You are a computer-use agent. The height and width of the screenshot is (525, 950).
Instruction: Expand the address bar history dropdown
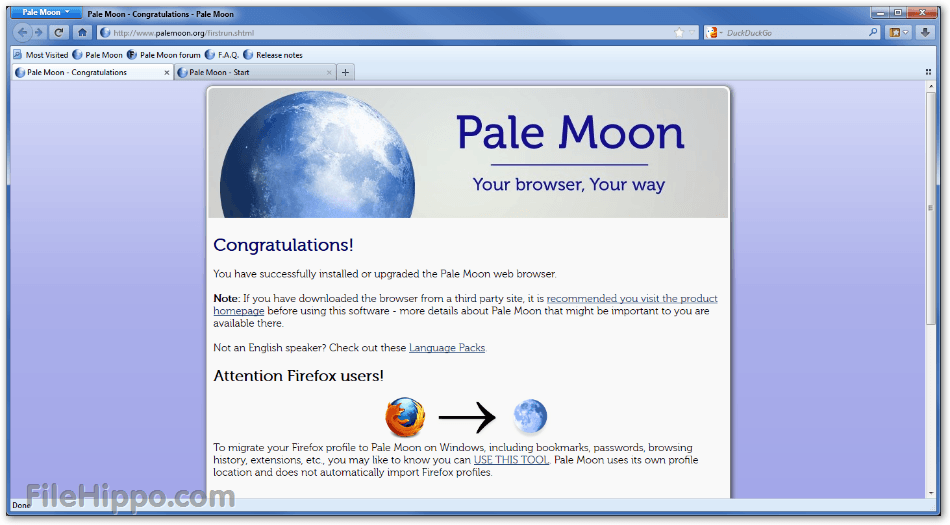tap(692, 32)
